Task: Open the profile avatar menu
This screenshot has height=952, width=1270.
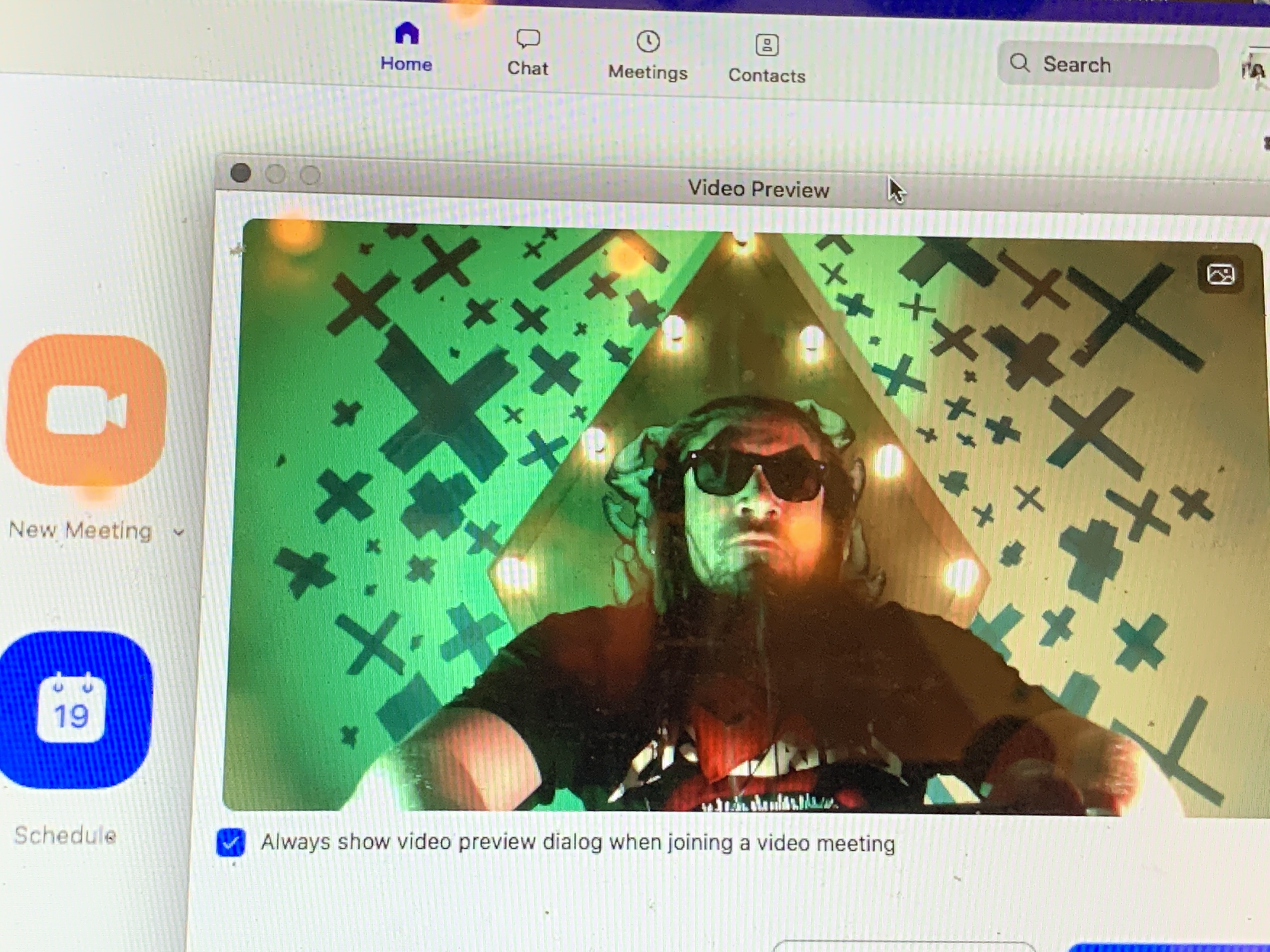Action: pos(1255,70)
